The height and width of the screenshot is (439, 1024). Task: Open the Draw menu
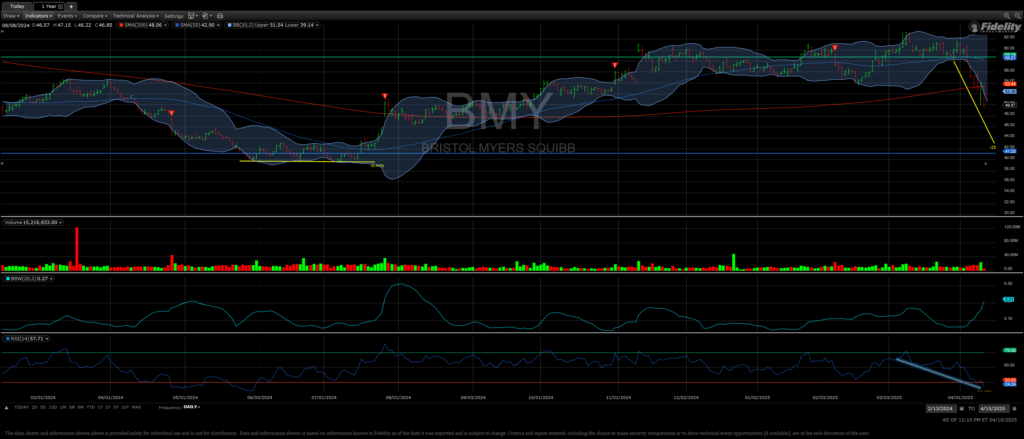click(x=11, y=16)
